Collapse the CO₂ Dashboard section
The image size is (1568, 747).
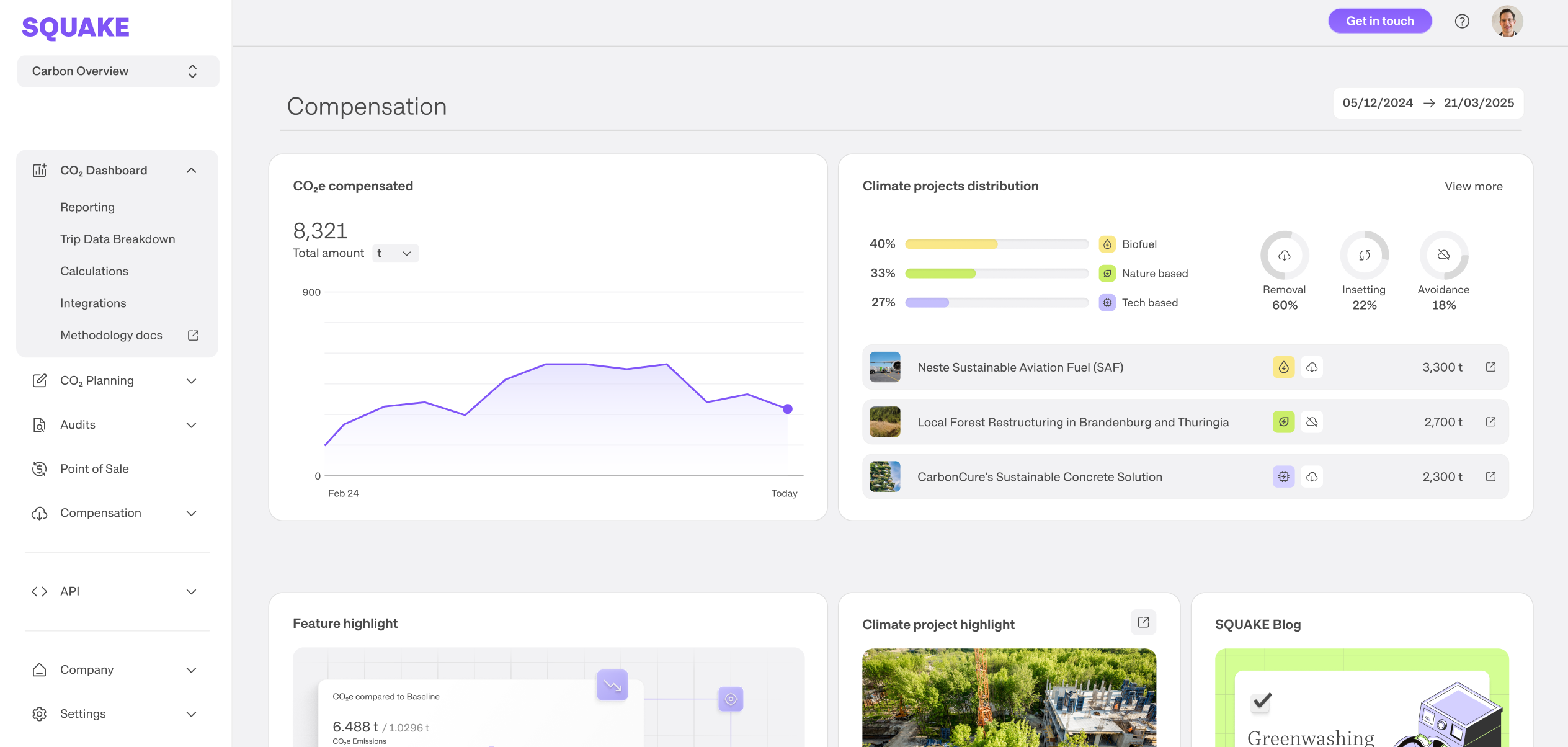(x=191, y=171)
